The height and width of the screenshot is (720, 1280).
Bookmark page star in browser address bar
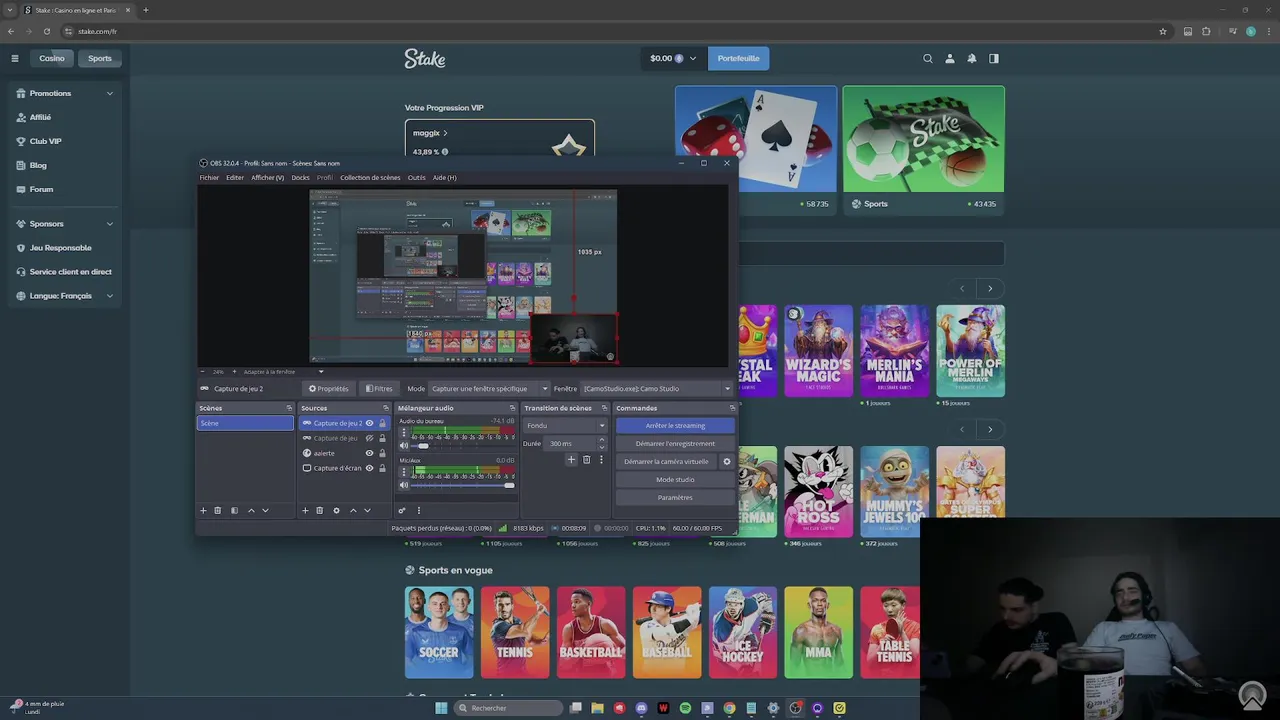(x=1163, y=31)
